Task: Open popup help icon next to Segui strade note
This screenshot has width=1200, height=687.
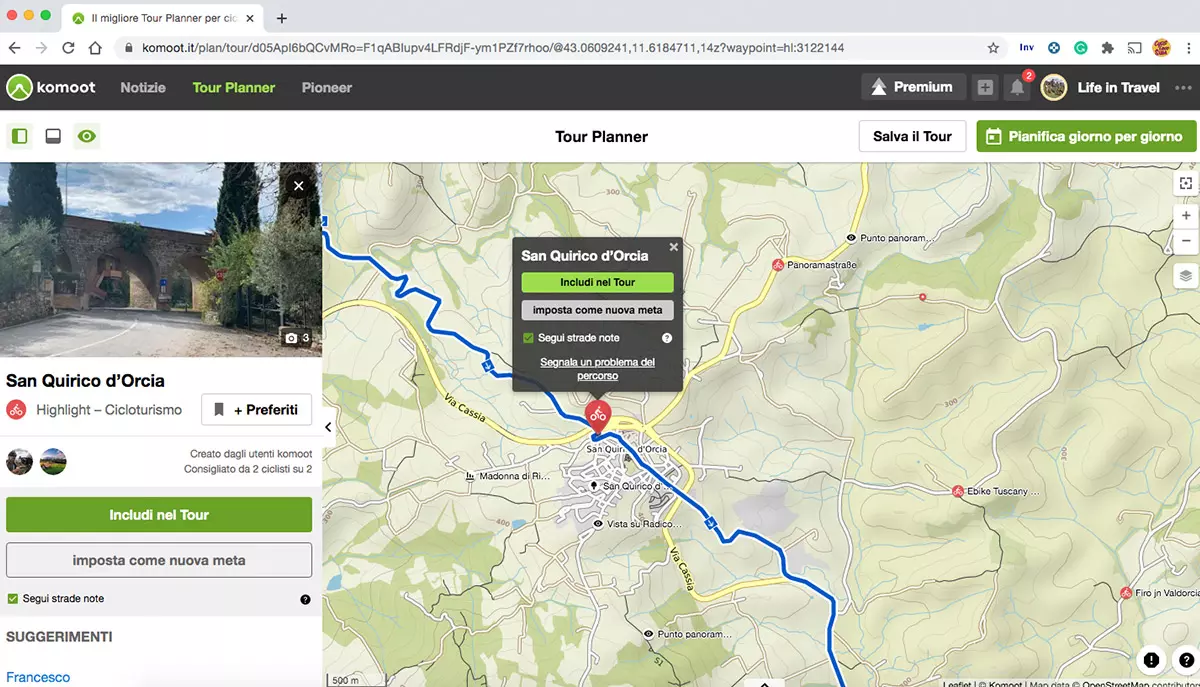Action: [667, 338]
